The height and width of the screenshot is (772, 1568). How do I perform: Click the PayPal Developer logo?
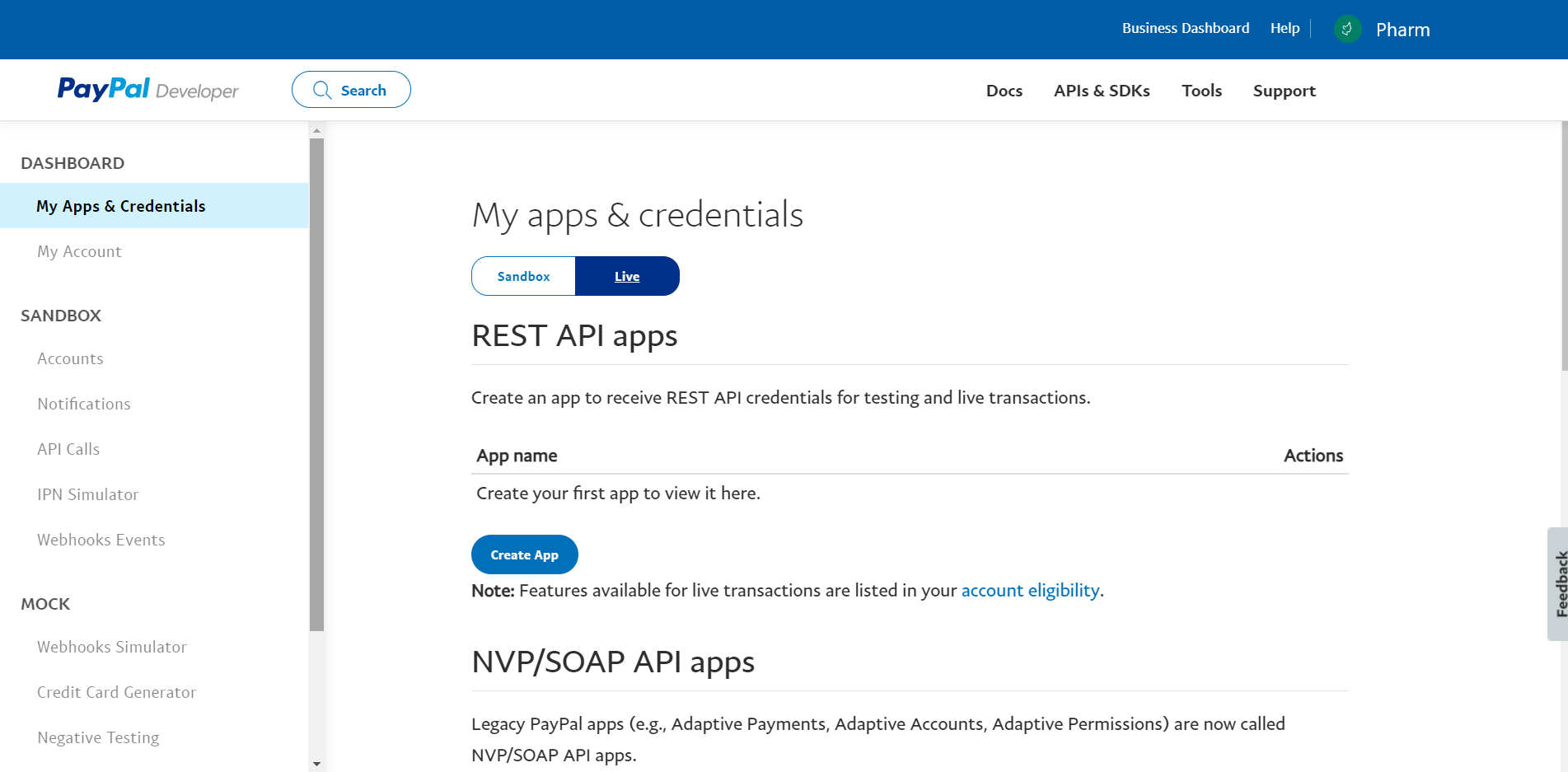pyautogui.click(x=147, y=89)
